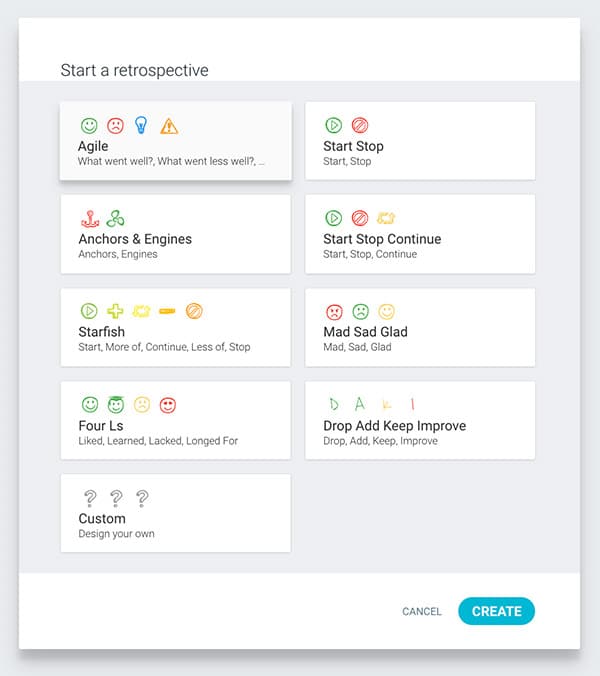Pick the Anchors & Engines template
Screen dimensions: 600x676
(175, 234)
